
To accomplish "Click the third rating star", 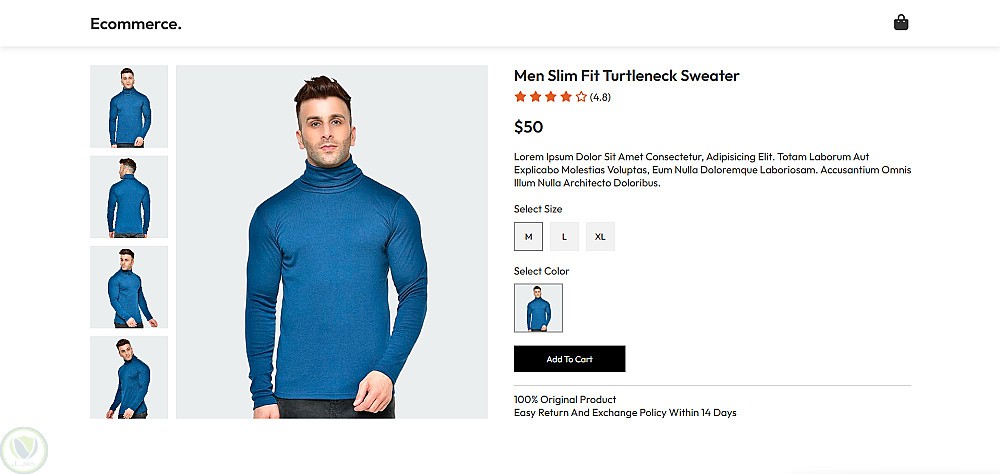I will click(550, 97).
